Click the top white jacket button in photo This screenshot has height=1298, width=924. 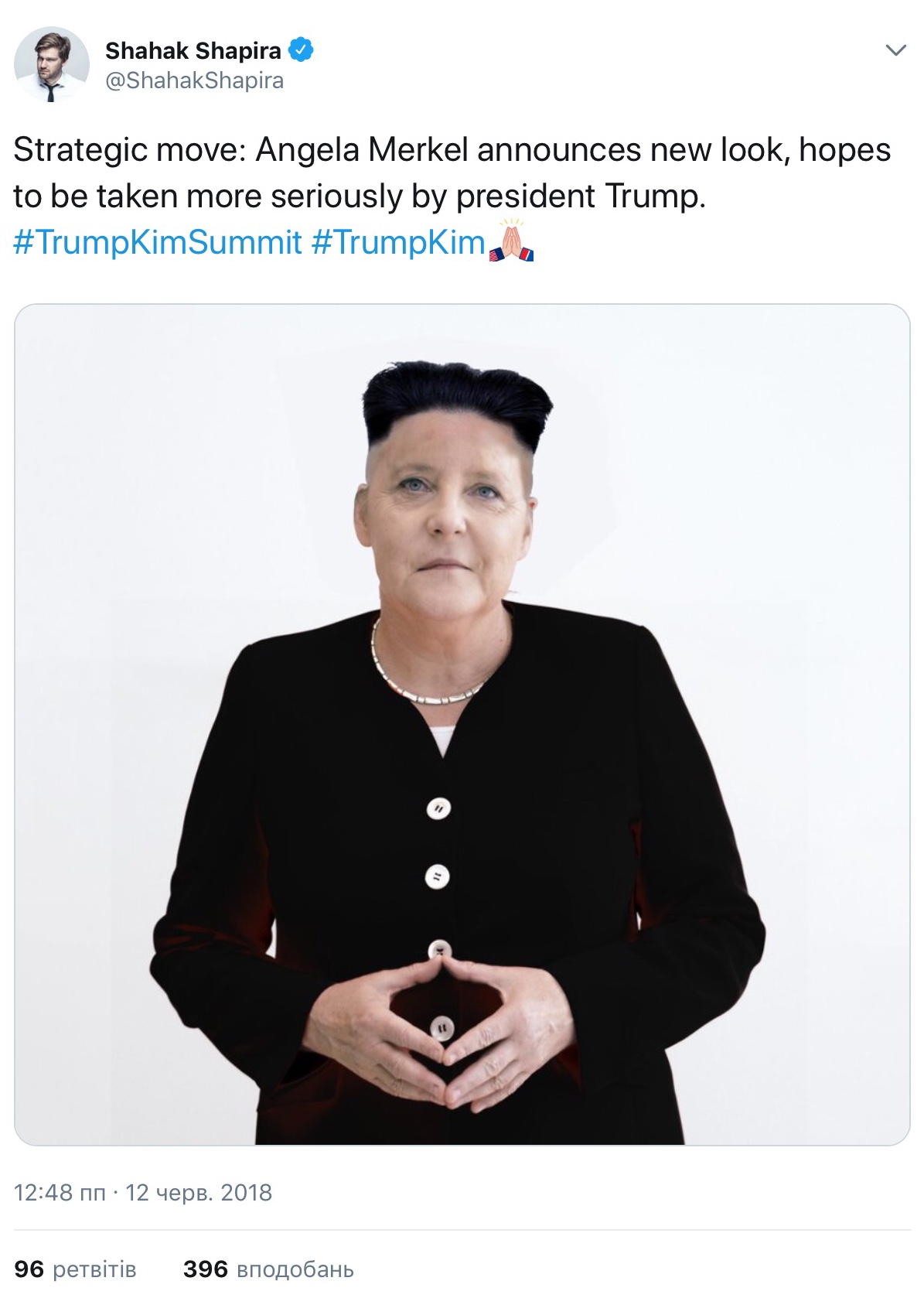click(438, 809)
